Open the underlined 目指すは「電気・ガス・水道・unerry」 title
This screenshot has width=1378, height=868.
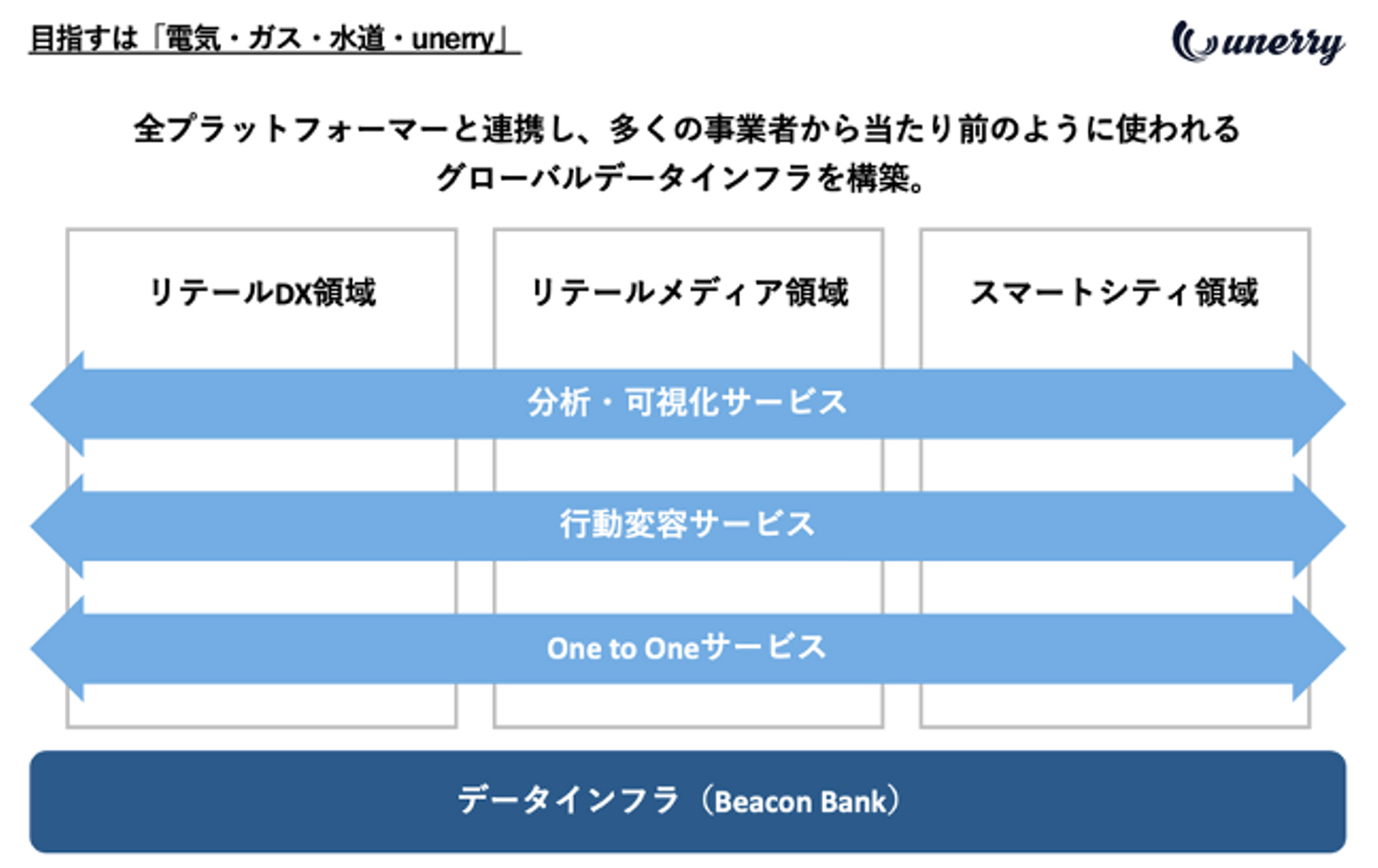pyautogui.click(x=275, y=39)
